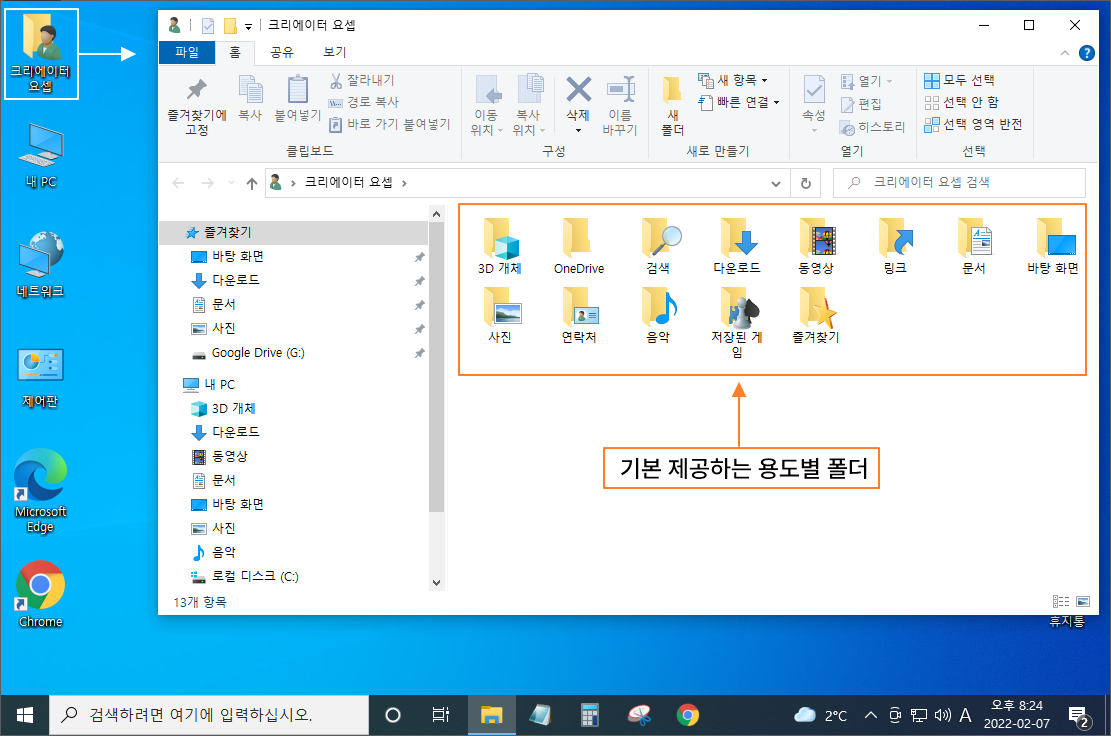
Task: Click 모두 선택 in ribbon
Action: [x=960, y=80]
